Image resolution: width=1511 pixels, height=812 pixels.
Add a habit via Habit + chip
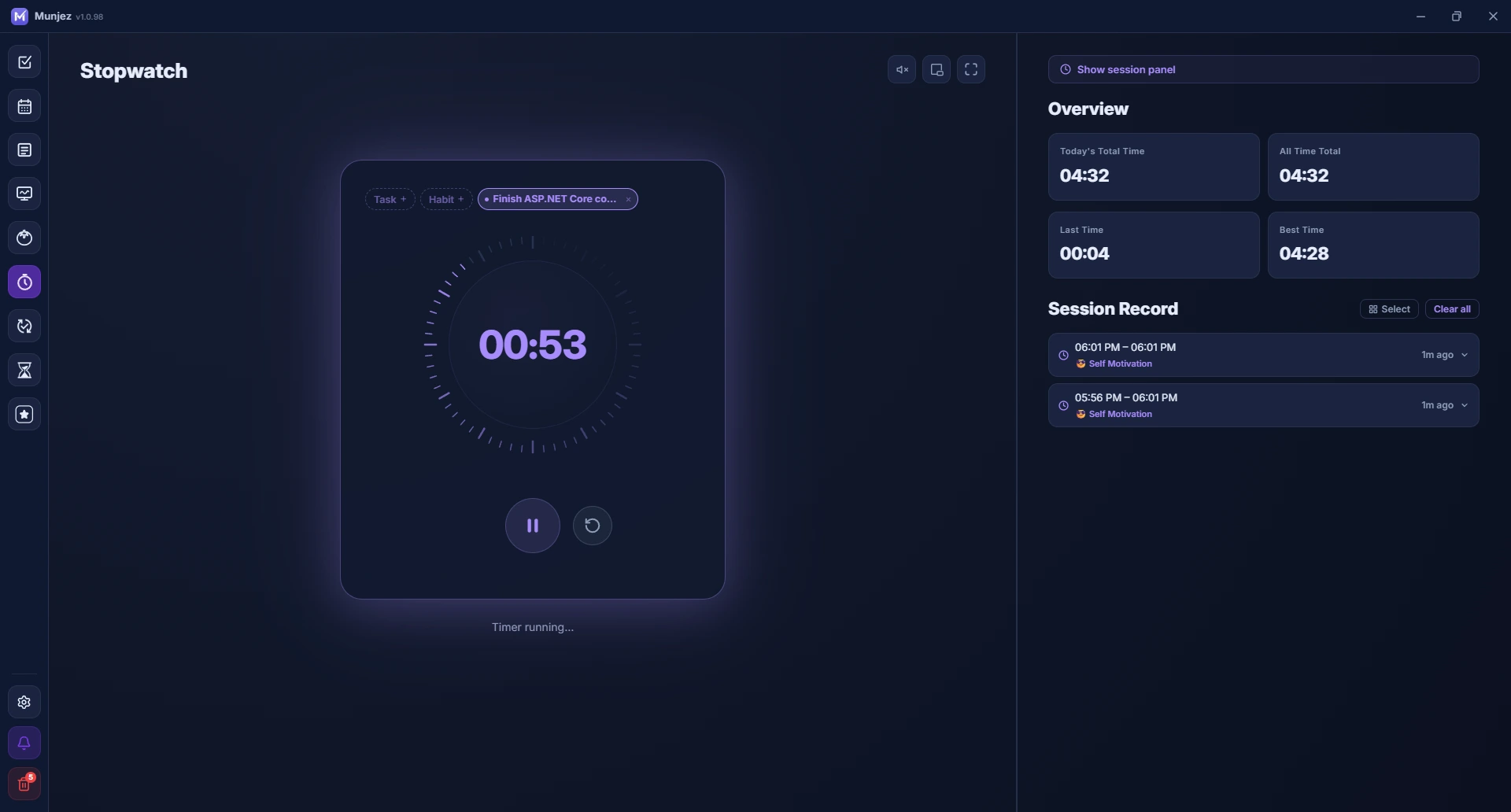click(x=446, y=199)
